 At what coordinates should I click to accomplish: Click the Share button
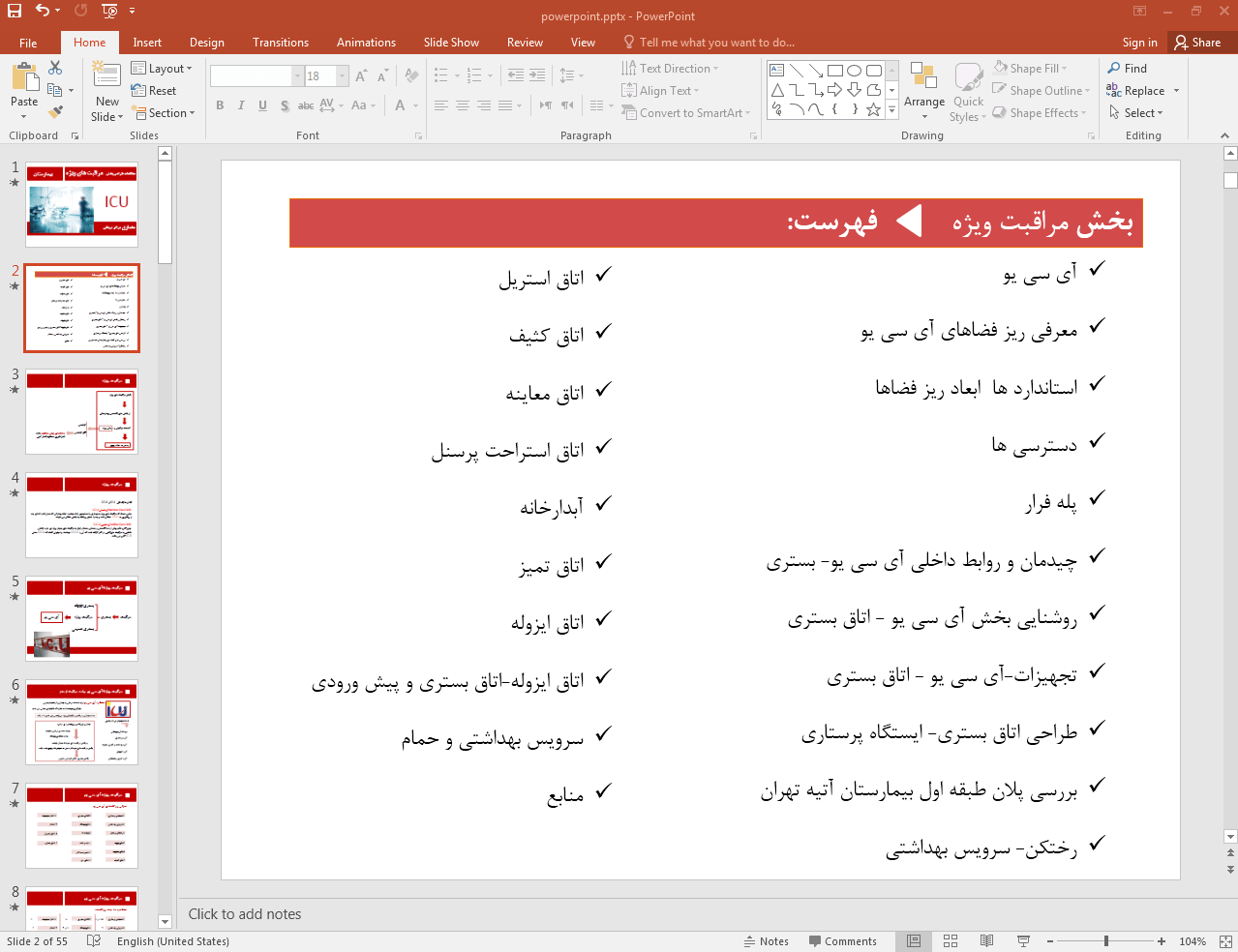coord(1197,43)
